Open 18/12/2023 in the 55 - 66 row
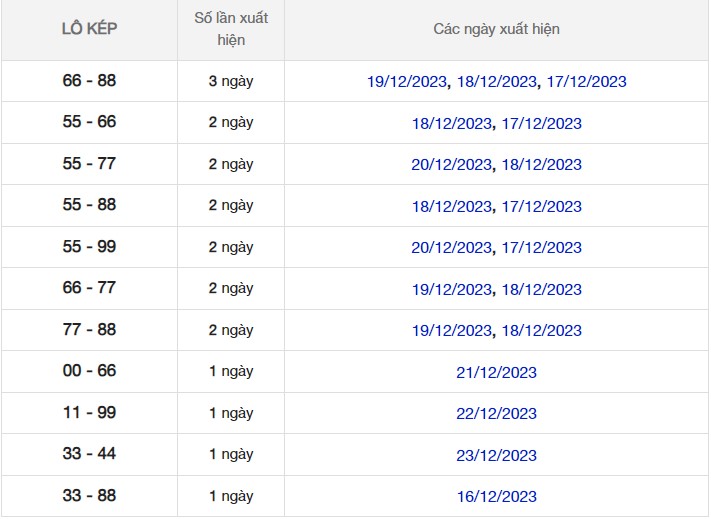Image resolution: width=711 pixels, height=519 pixels. coord(452,124)
